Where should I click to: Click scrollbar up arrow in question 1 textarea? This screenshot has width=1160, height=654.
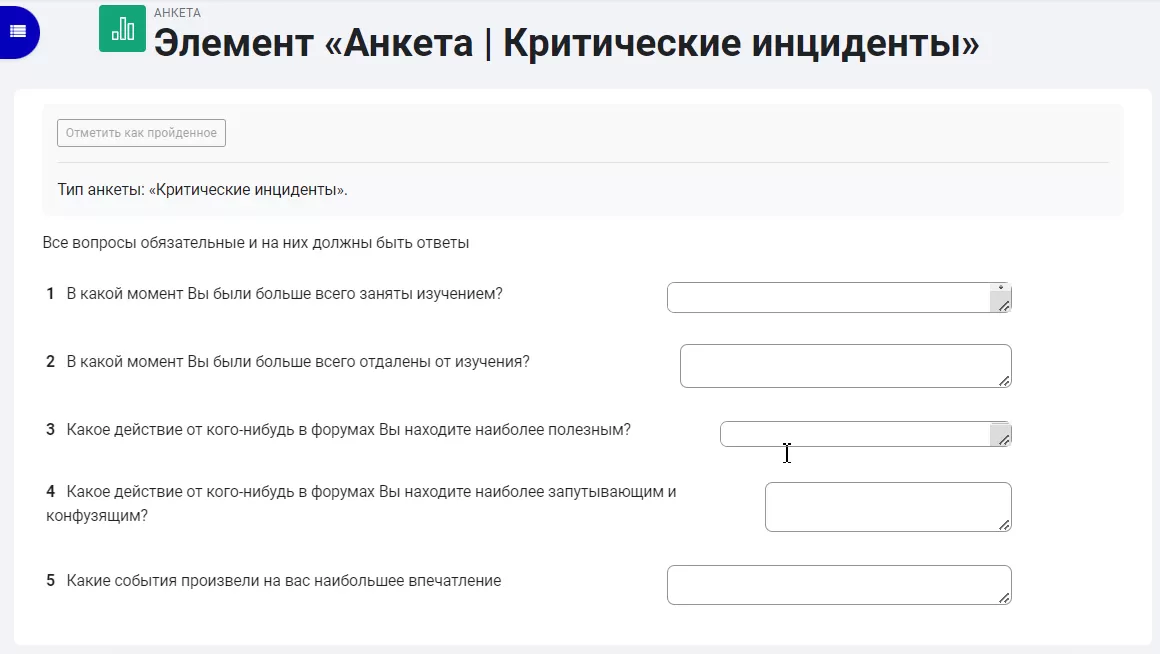point(1001,288)
